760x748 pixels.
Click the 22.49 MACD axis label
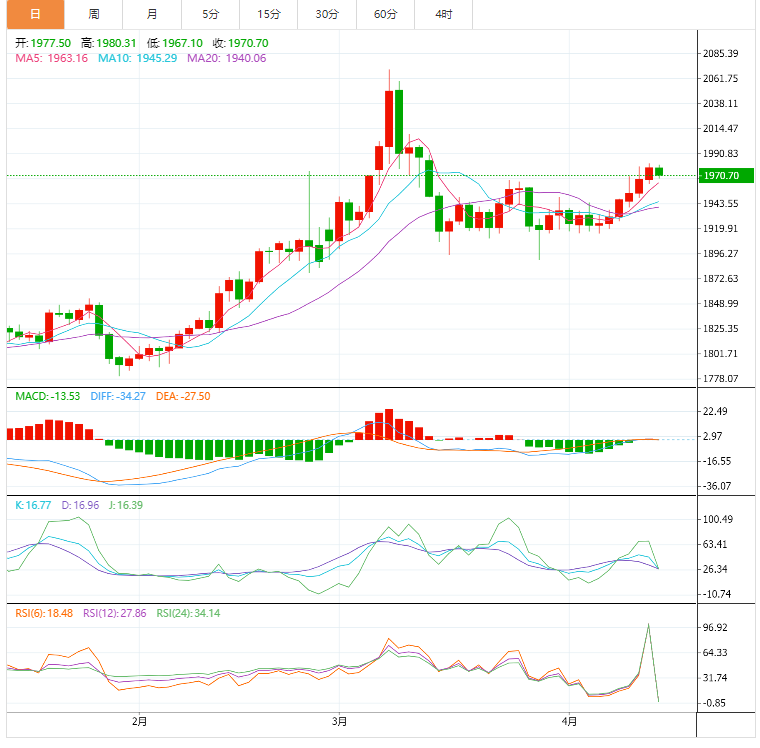coord(715,411)
